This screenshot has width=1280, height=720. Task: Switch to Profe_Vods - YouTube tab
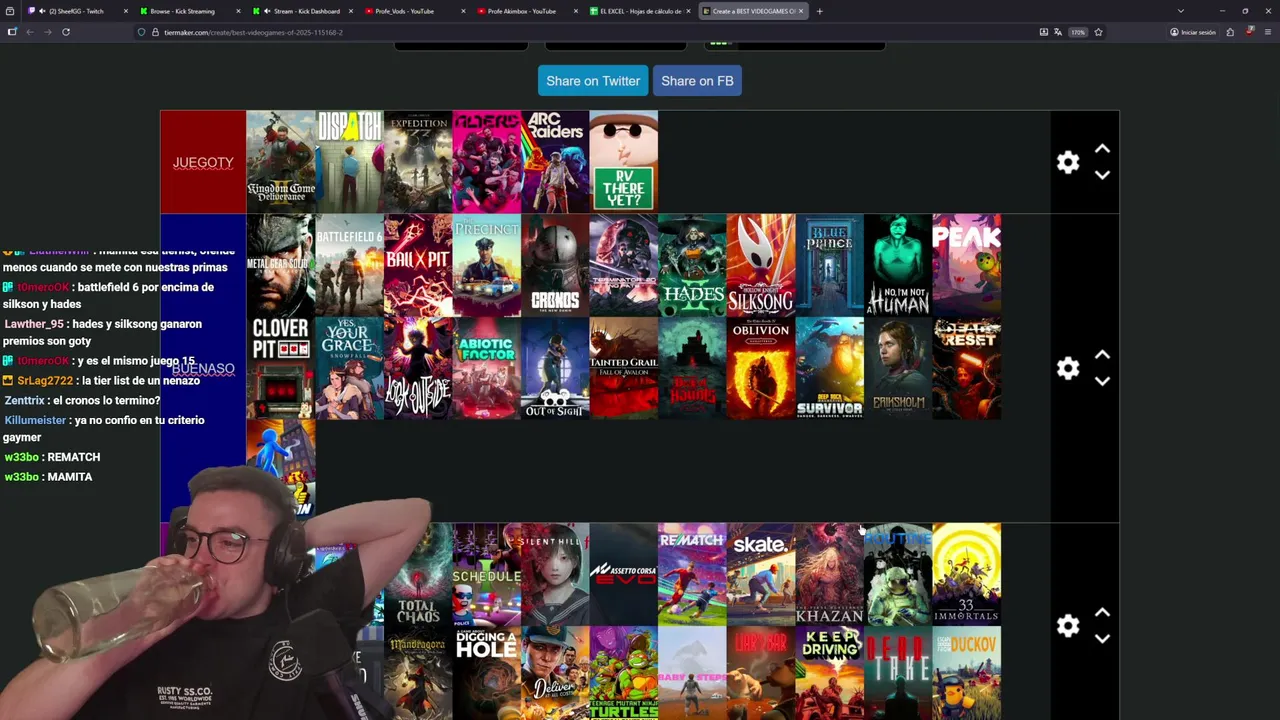coord(415,11)
